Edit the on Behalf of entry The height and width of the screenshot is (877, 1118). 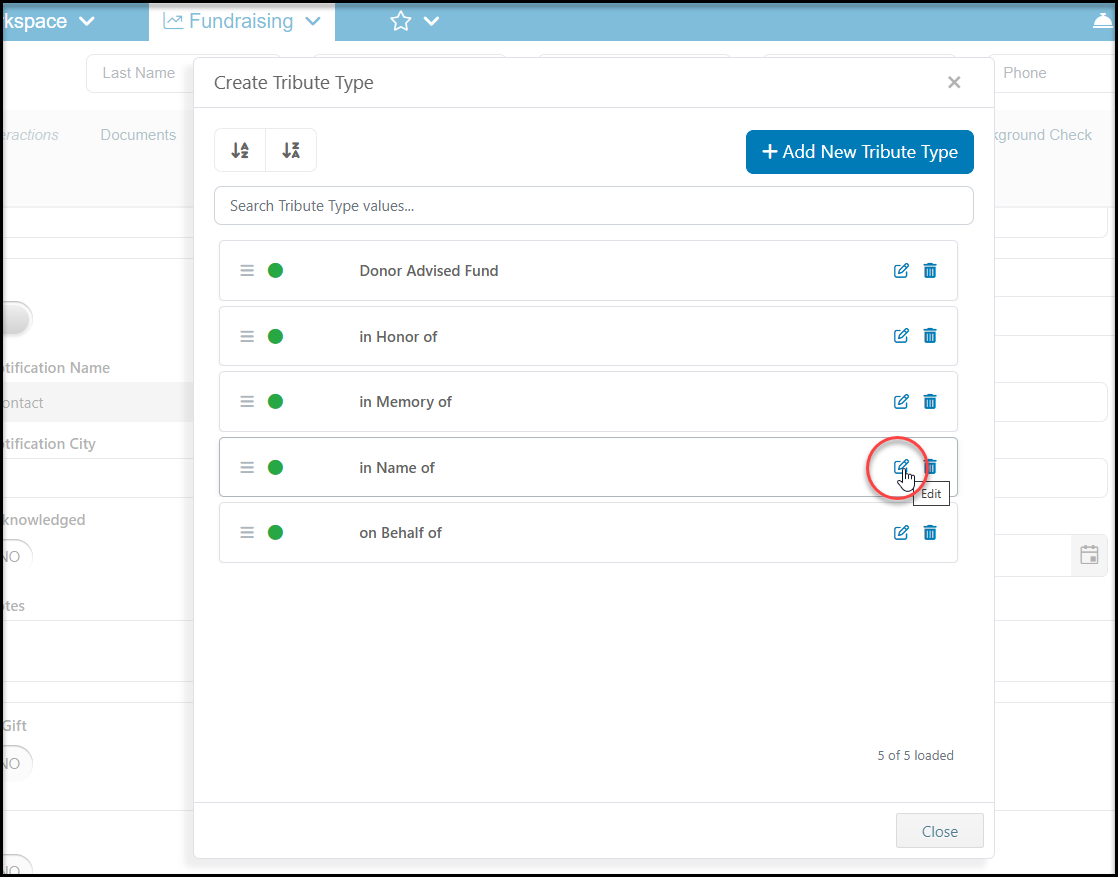901,533
